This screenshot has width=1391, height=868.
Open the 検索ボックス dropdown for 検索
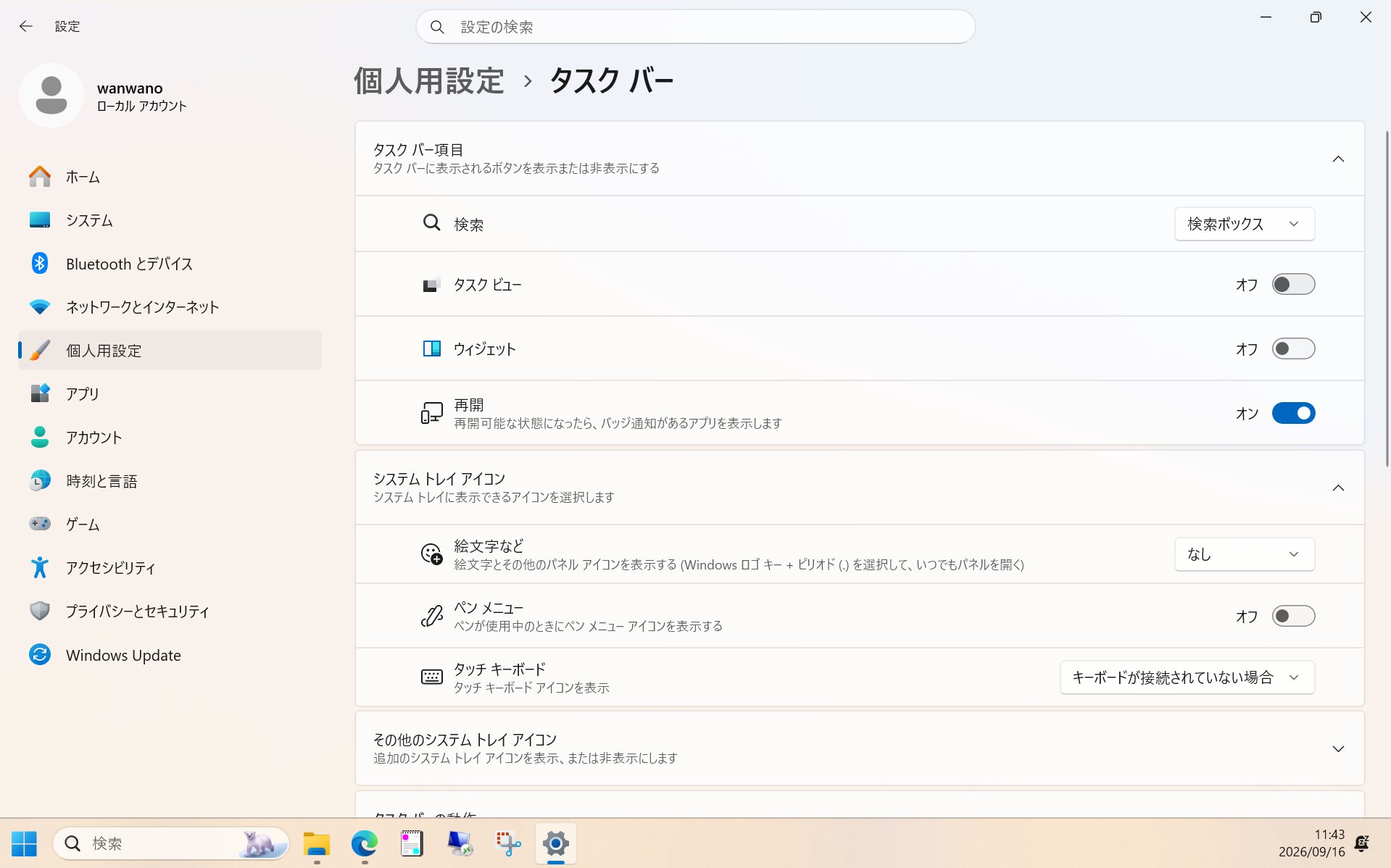1245,224
